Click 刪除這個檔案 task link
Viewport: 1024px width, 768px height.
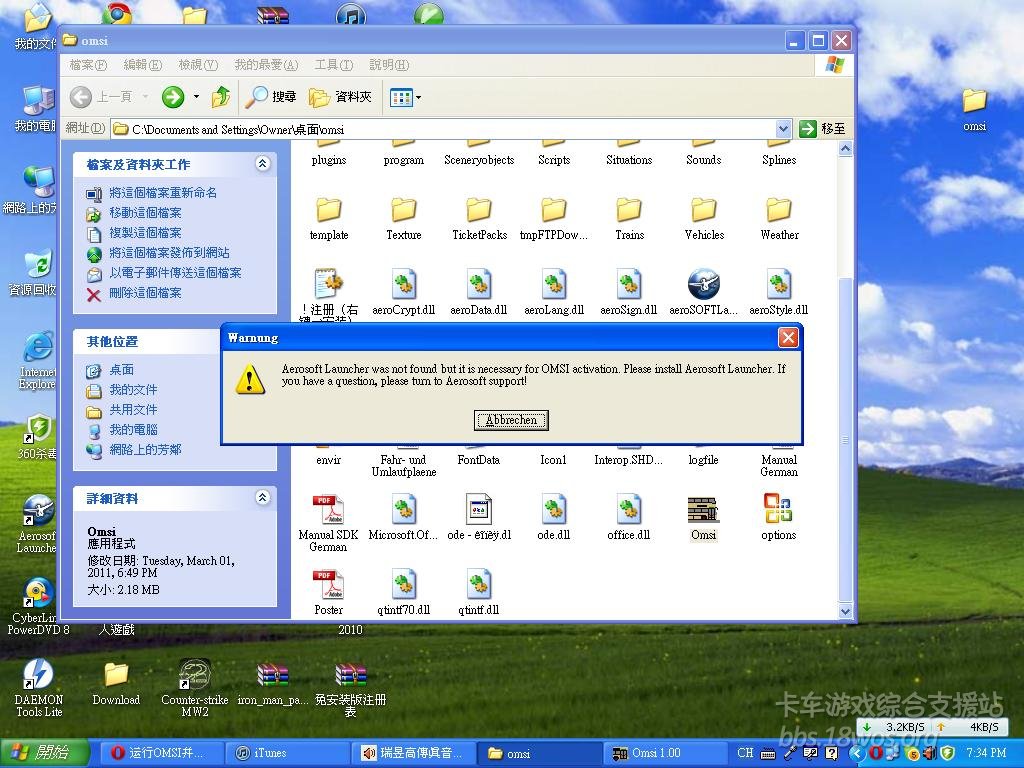[x=145, y=293]
